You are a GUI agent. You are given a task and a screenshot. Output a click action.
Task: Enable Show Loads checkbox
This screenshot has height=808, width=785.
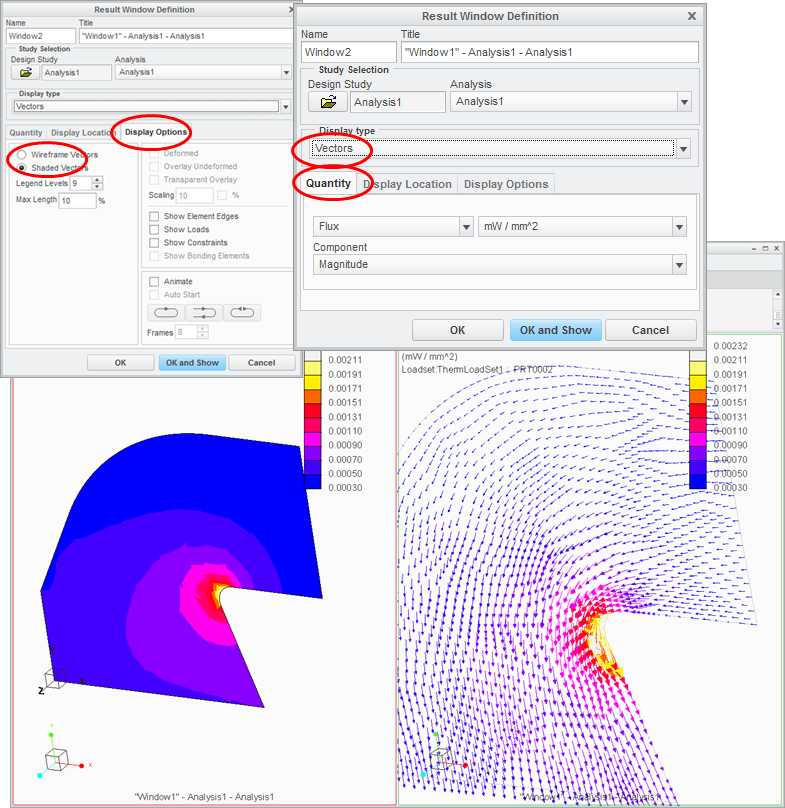pyautogui.click(x=154, y=229)
